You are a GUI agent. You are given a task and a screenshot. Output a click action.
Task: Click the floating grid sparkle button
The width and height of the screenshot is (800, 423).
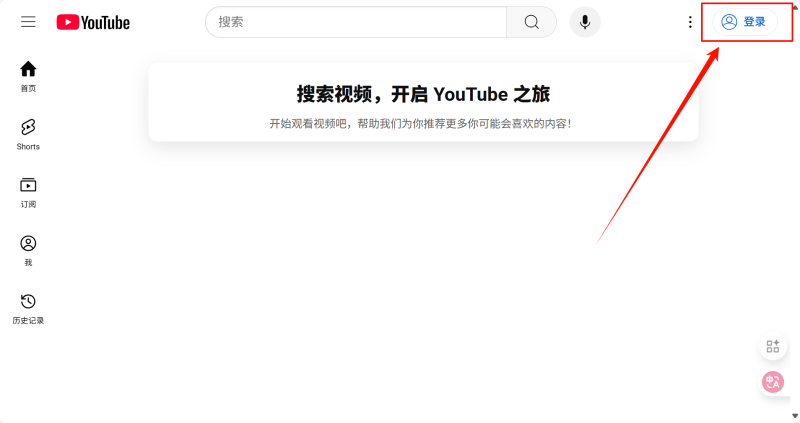[772, 346]
